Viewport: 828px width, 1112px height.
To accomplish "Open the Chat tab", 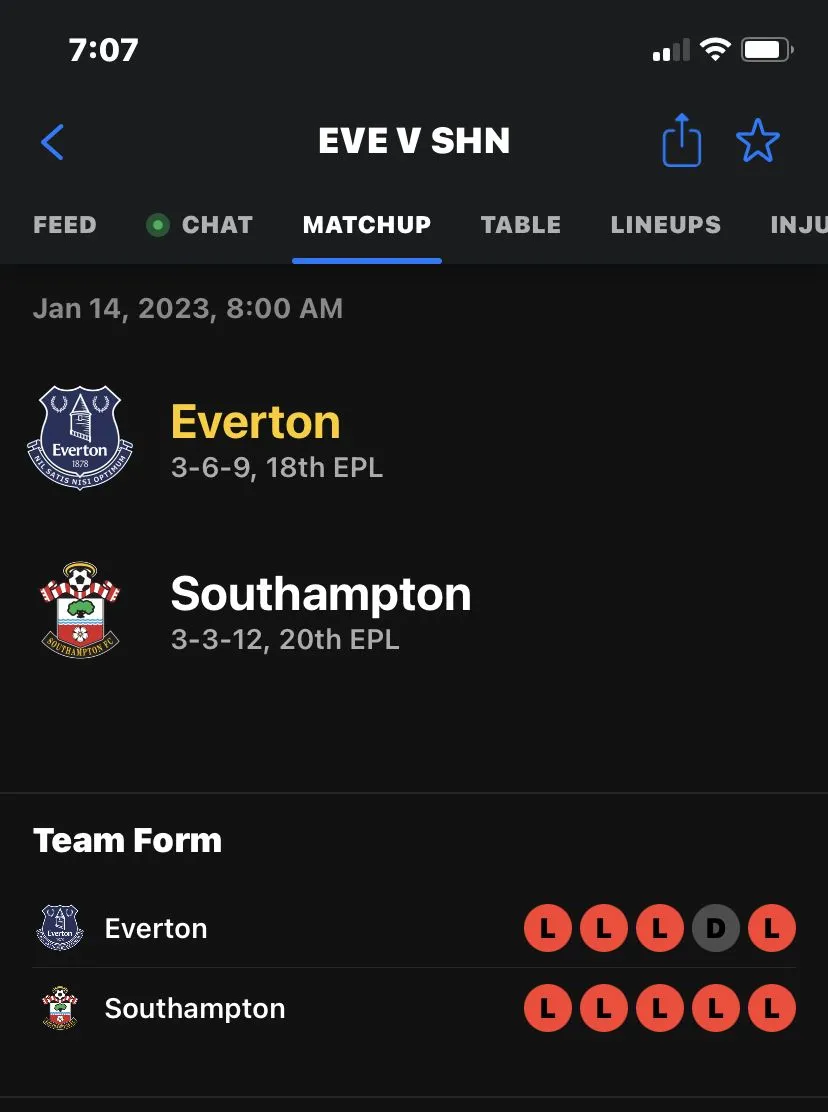I will [x=217, y=225].
